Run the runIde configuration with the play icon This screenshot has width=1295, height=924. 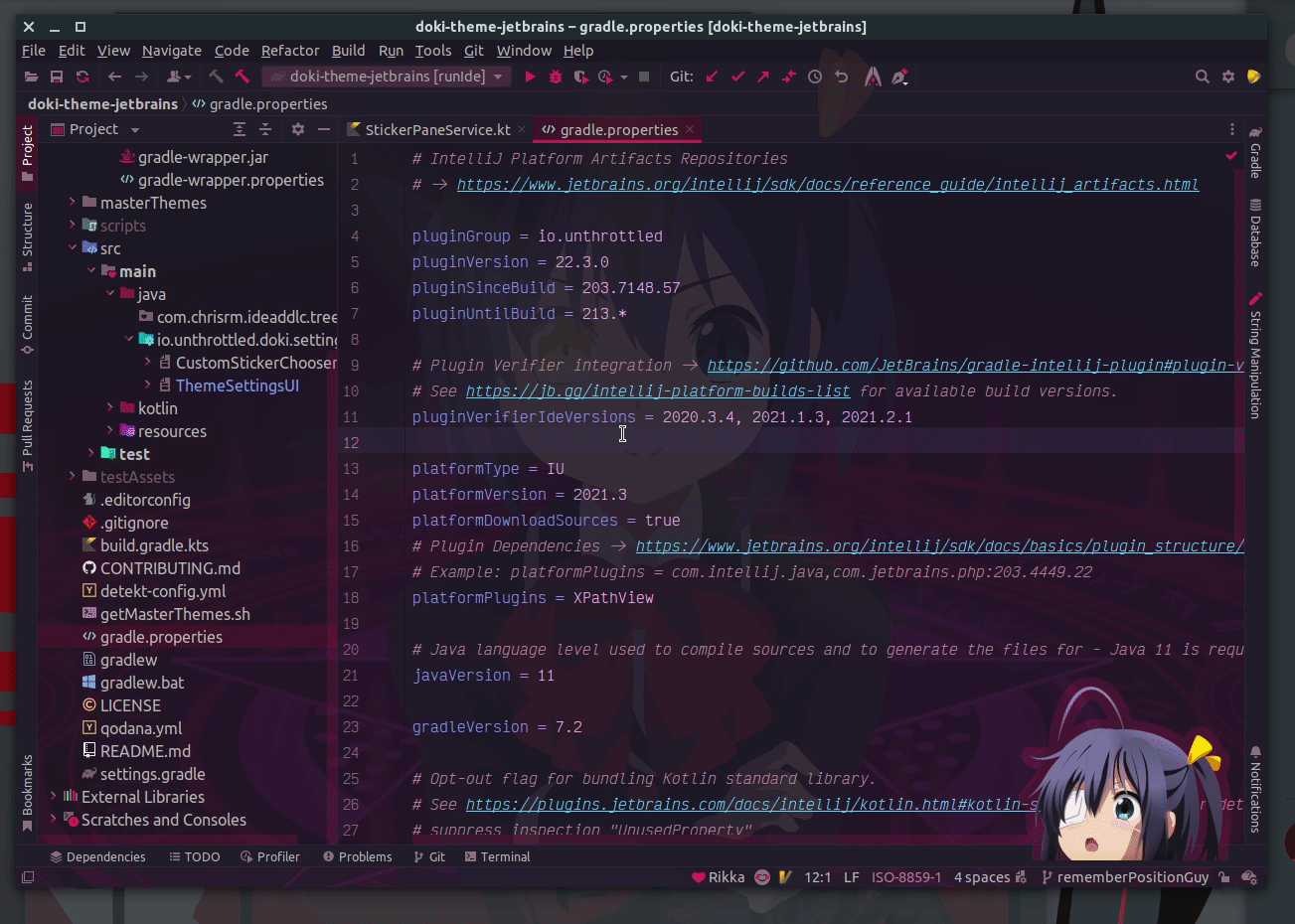point(530,77)
